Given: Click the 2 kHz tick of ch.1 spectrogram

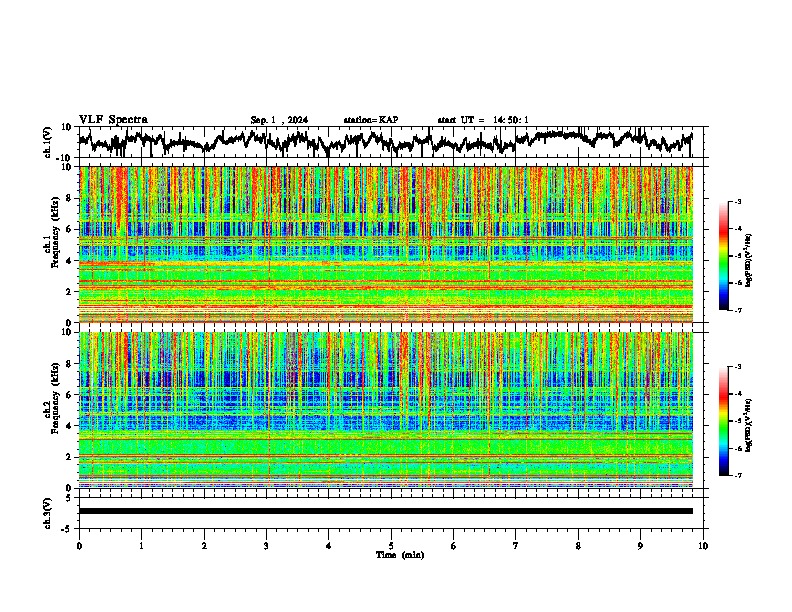Looking at the screenshot, I should [x=69, y=292].
